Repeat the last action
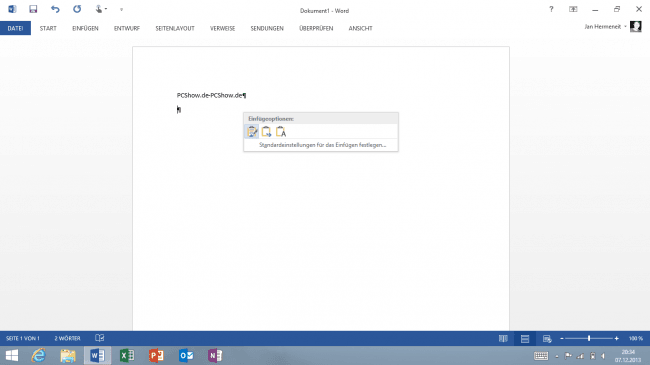 77,9
